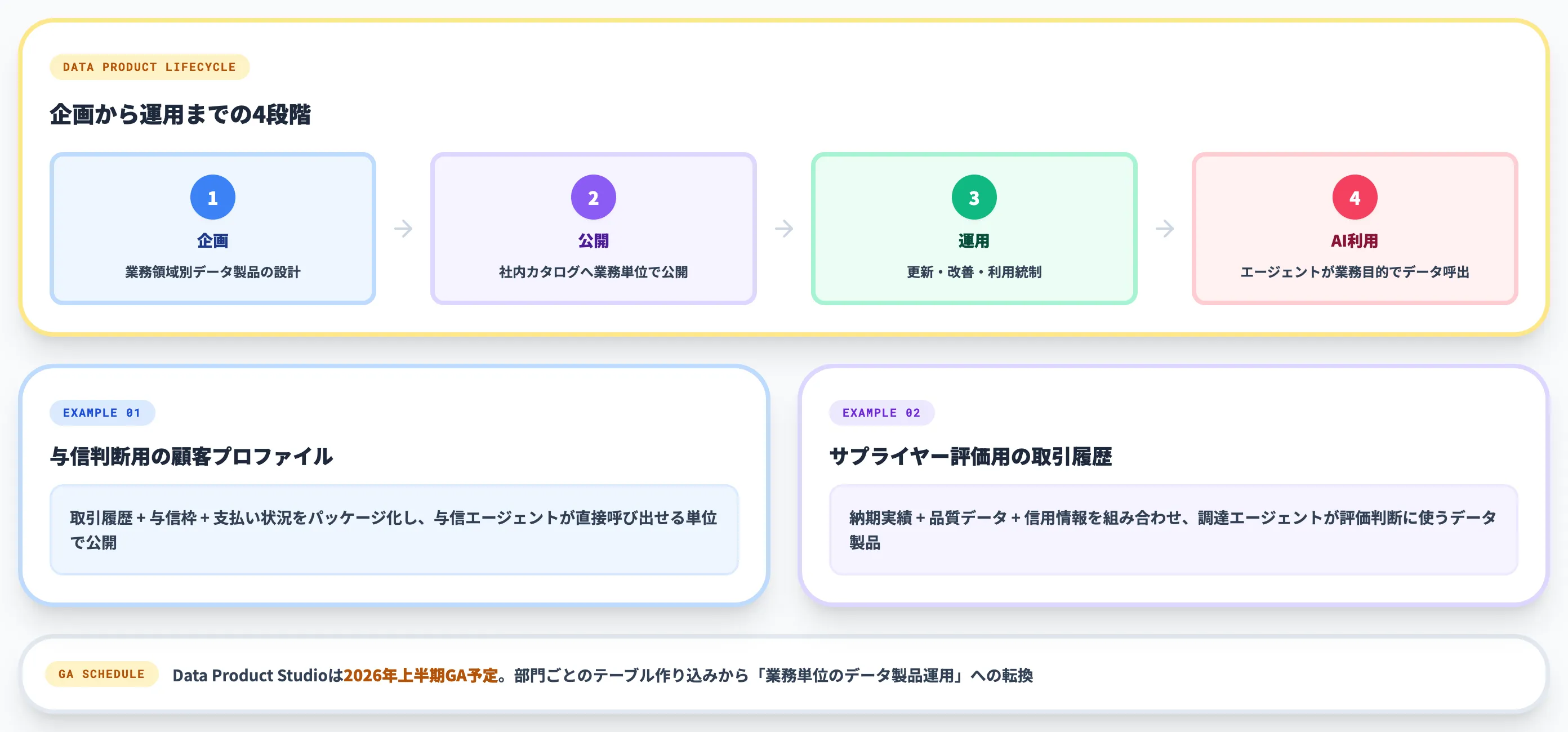Click the EXAMPLE 02 badge
This screenshot has height=732, width=1568.
pyautogui.click(x=881, y=413)
